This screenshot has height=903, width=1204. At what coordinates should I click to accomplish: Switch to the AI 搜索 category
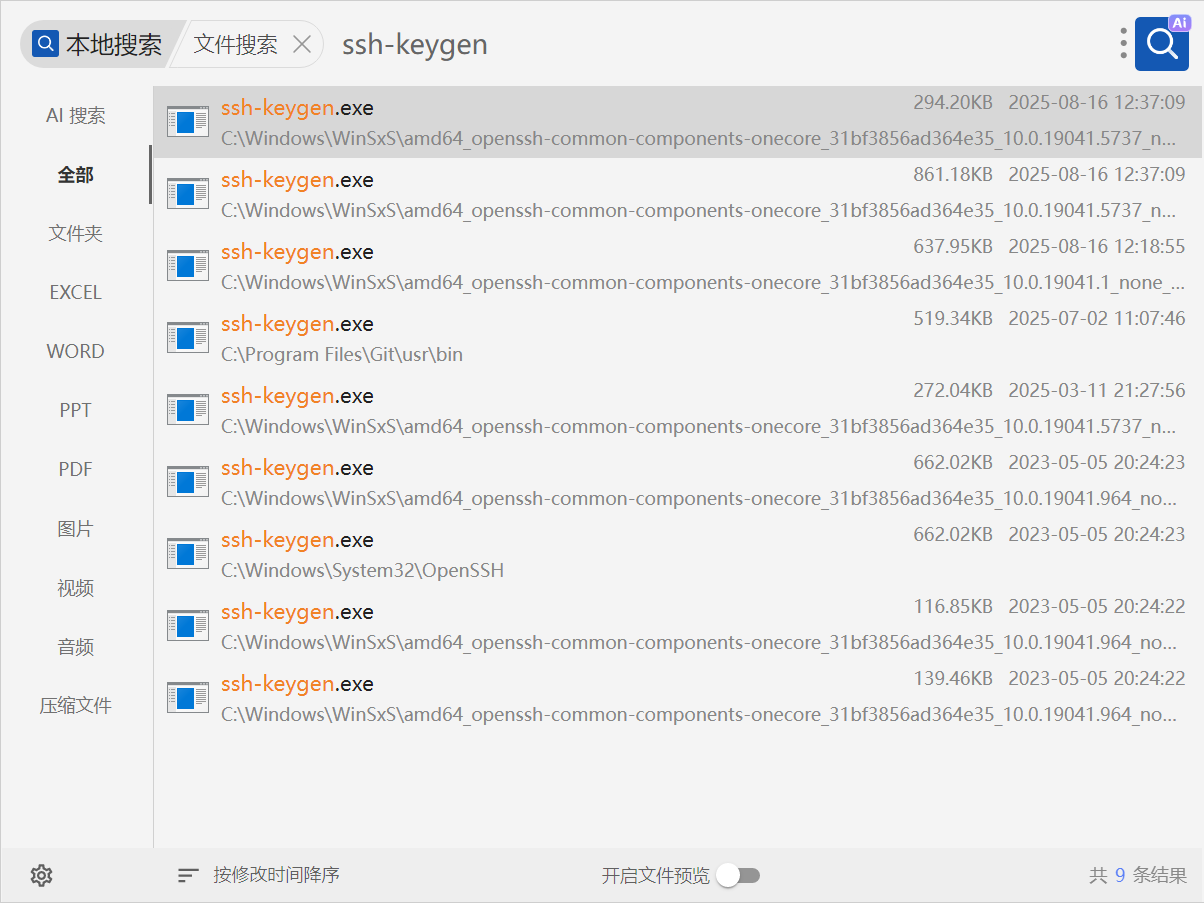76,116
